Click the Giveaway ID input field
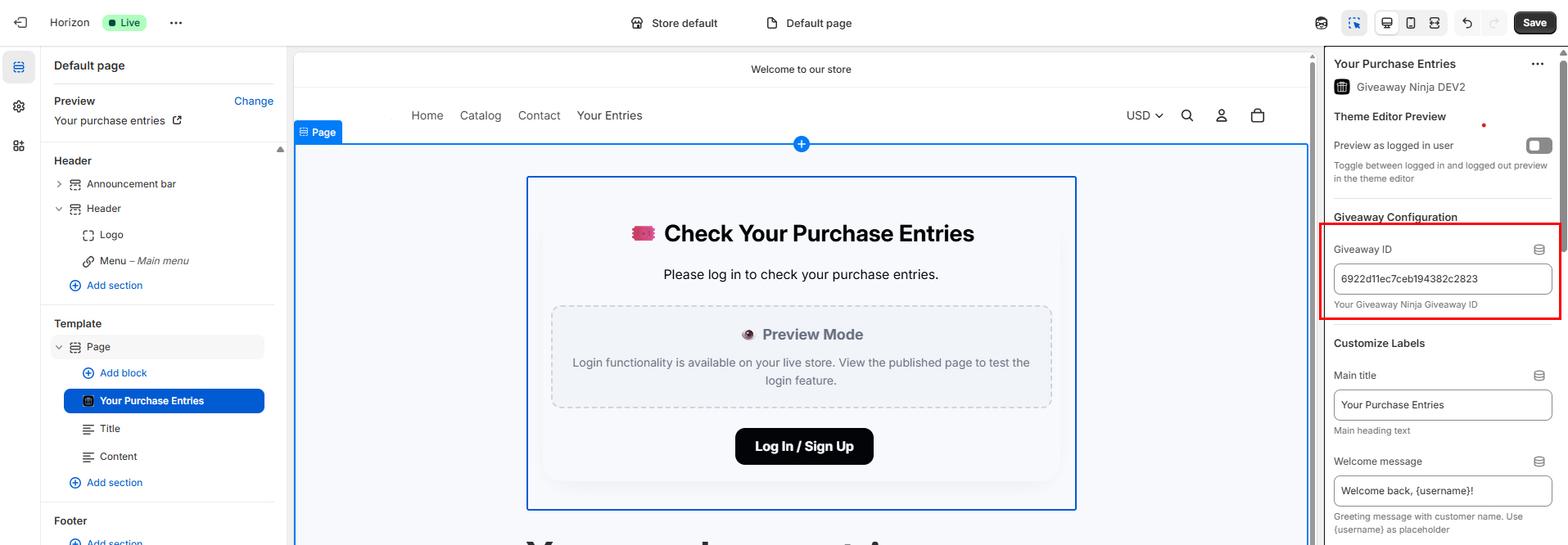 pos(1442,279)
